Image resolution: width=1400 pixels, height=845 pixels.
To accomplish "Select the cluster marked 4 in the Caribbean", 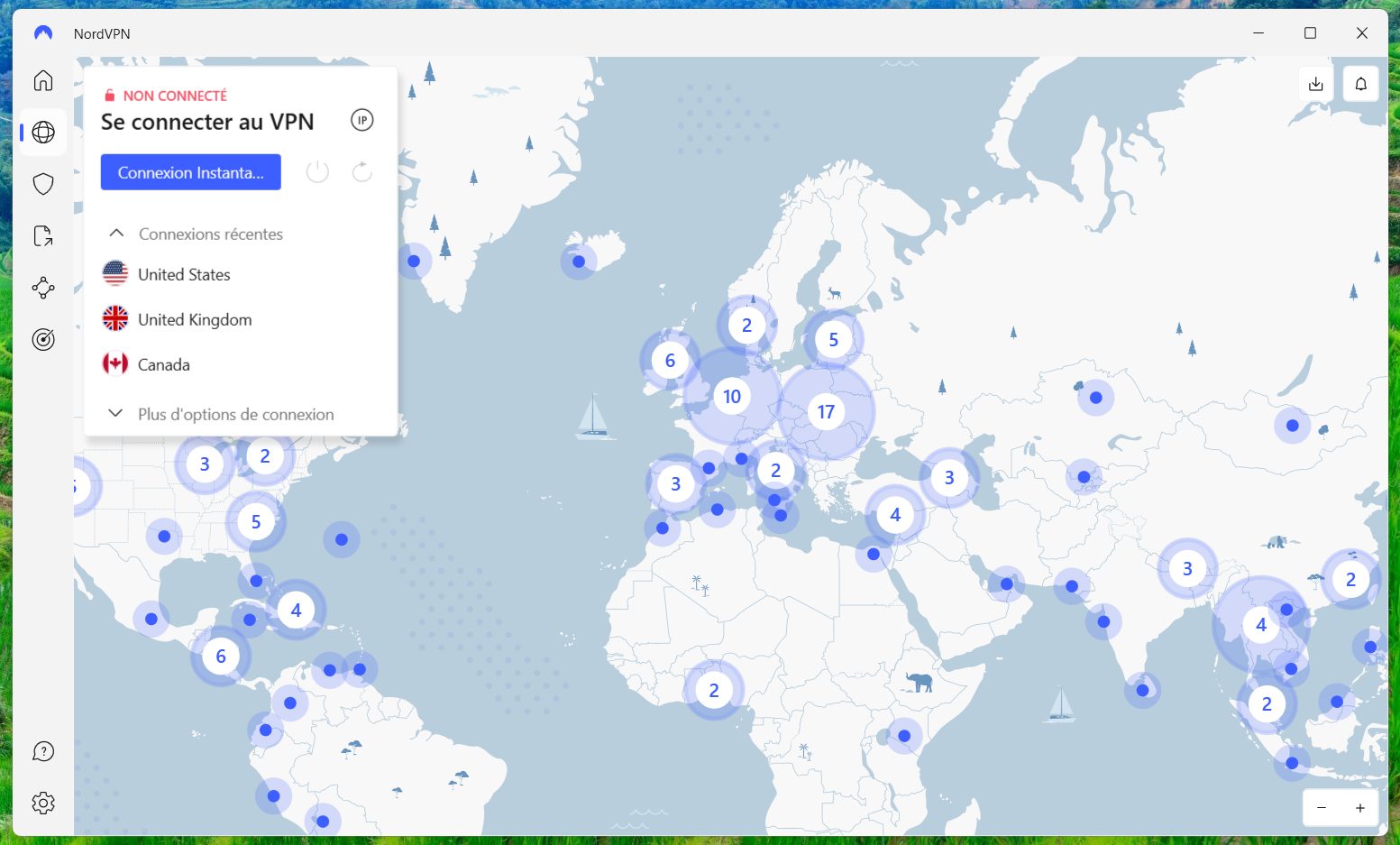I will click(x=296, y=611).
